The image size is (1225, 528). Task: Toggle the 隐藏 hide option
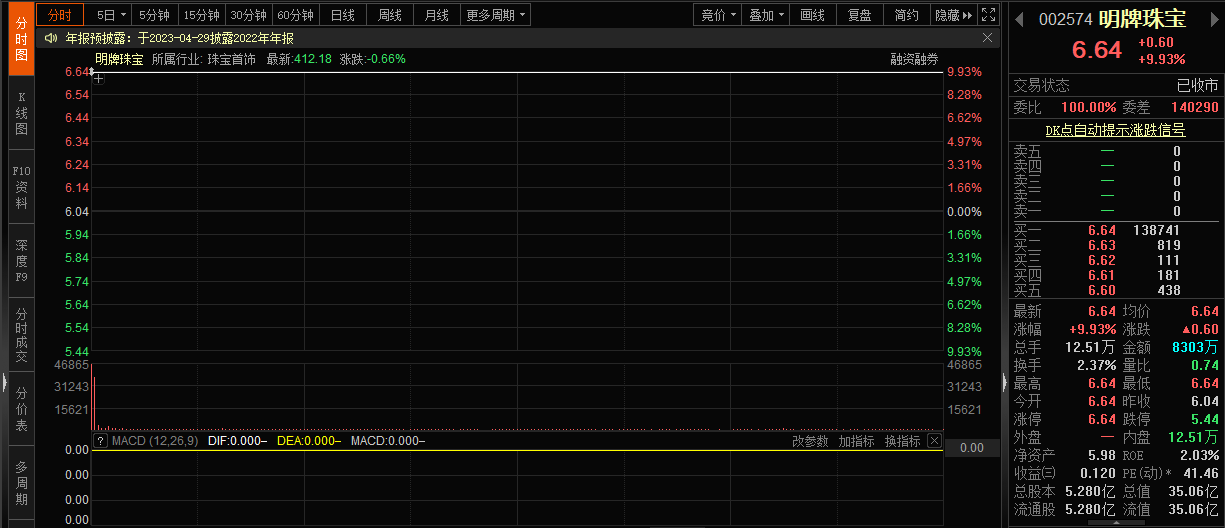951,15
